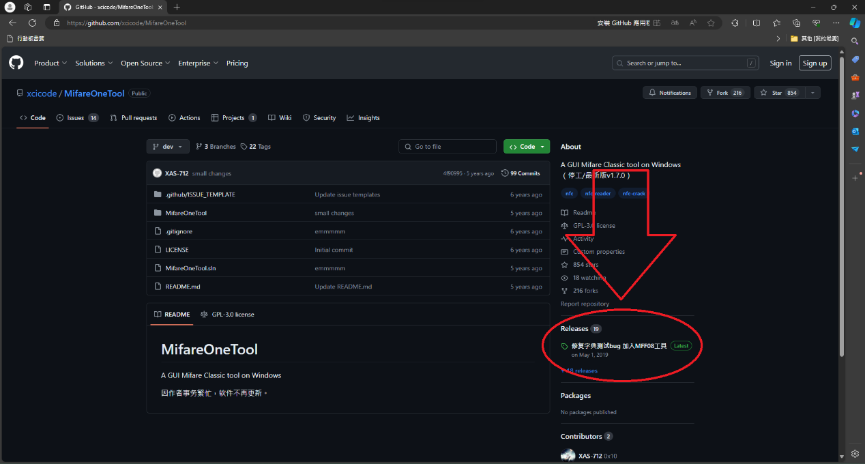The height and width of the screenshot is (464, 865).
Task: Open the .gitignore file
Action: tap(179, 231)
